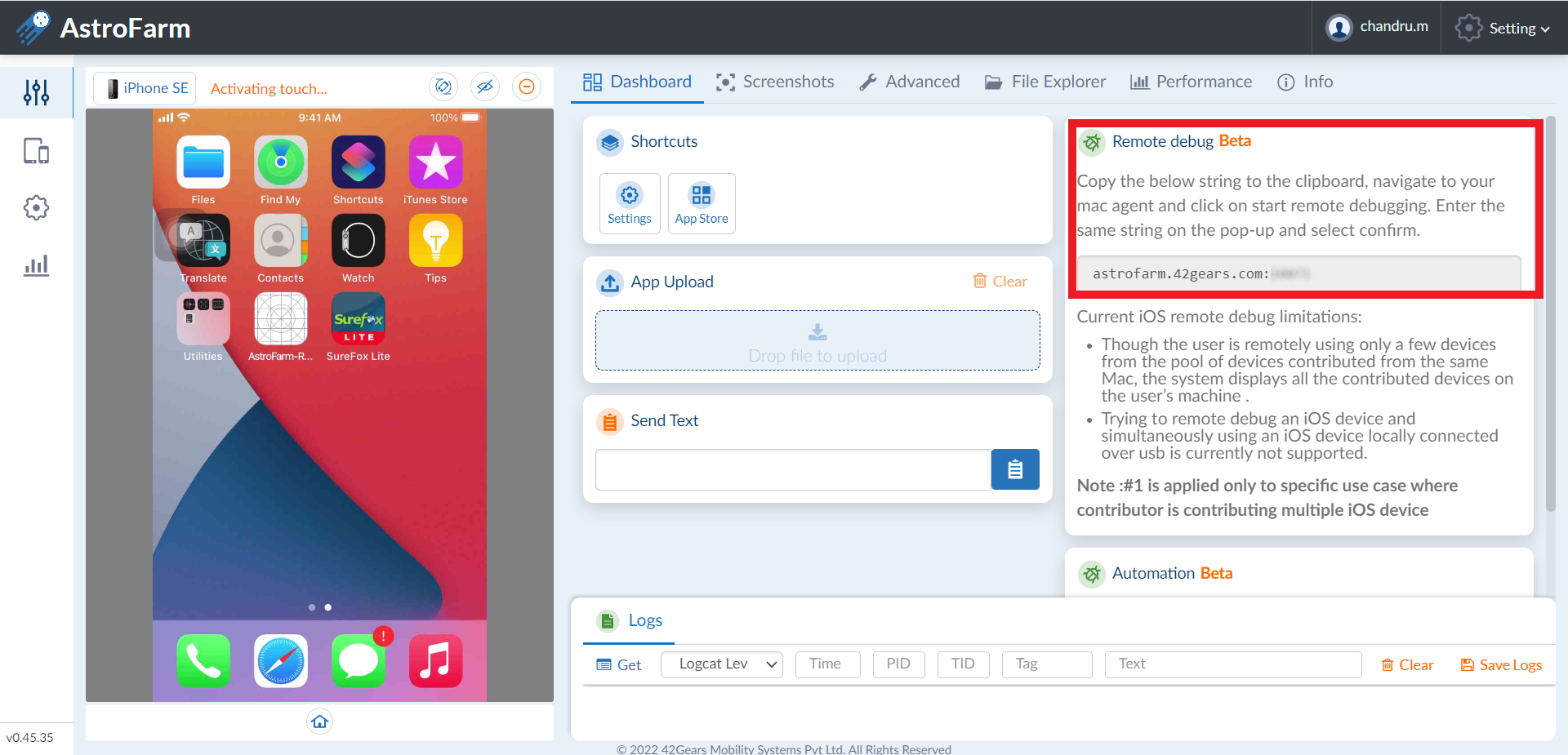
Task: Switch to the Dashboard tab
Action: (637, 82)
